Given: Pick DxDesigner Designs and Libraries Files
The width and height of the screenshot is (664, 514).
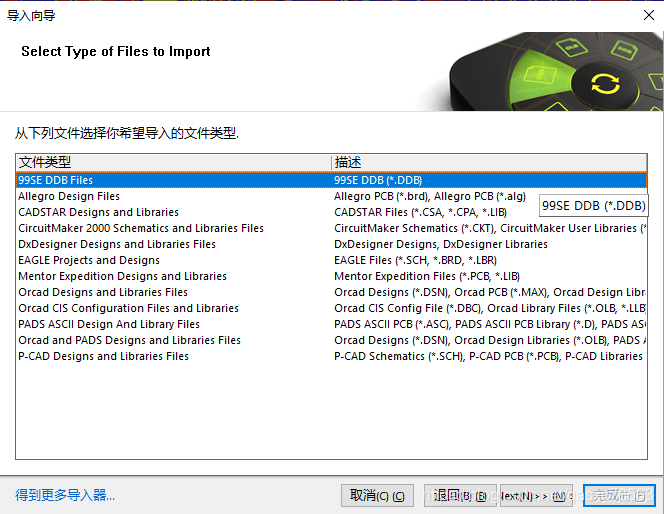Looking at the screenshot, I should (x=117, y=244).
